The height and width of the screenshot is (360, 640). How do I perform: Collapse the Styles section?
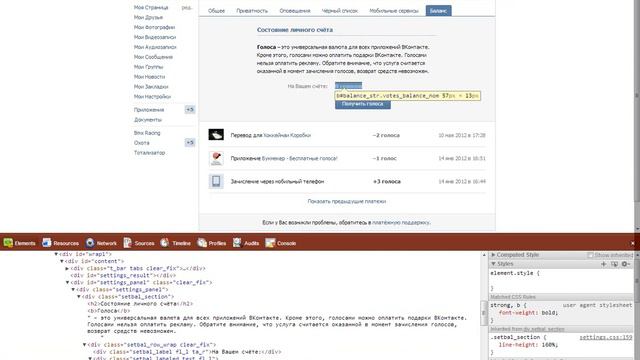pos(493,264)
